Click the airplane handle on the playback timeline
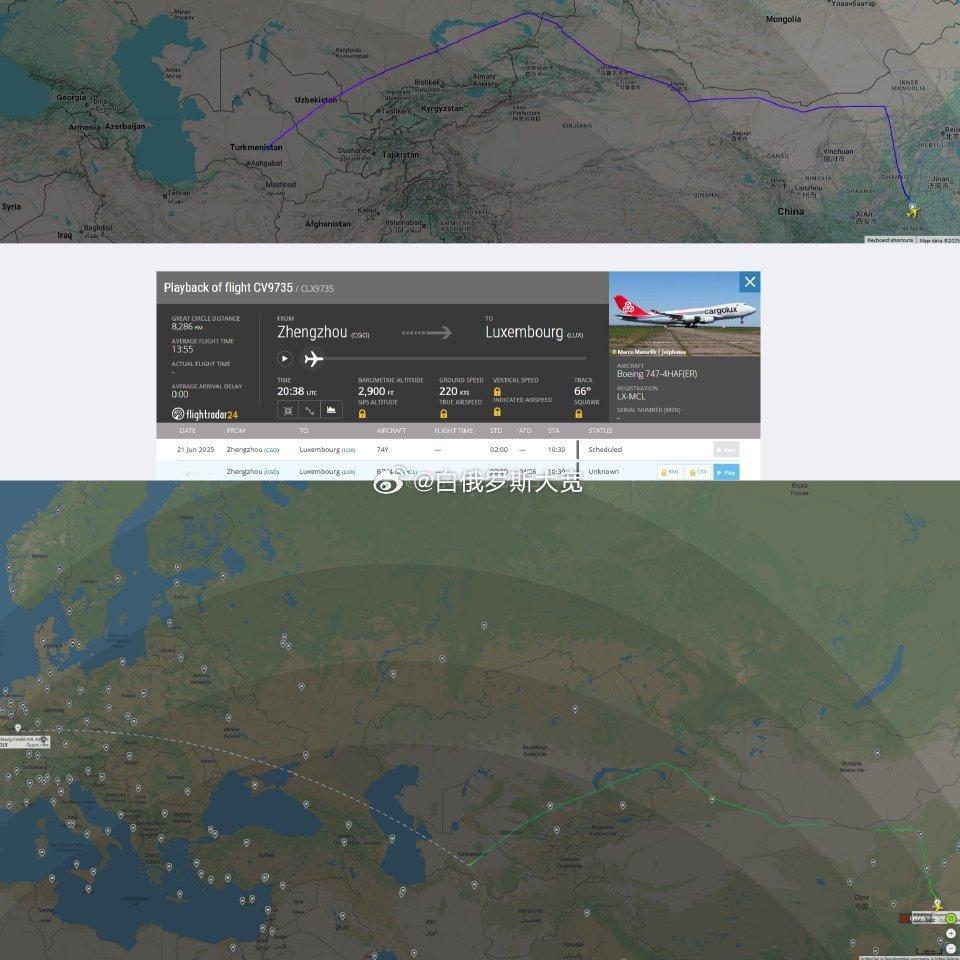Screen dimensions: 960x960 pos(313,359)
